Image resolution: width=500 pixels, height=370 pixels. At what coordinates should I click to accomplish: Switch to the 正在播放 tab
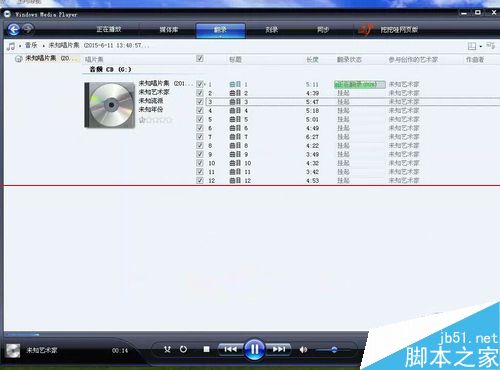[109, 30]
